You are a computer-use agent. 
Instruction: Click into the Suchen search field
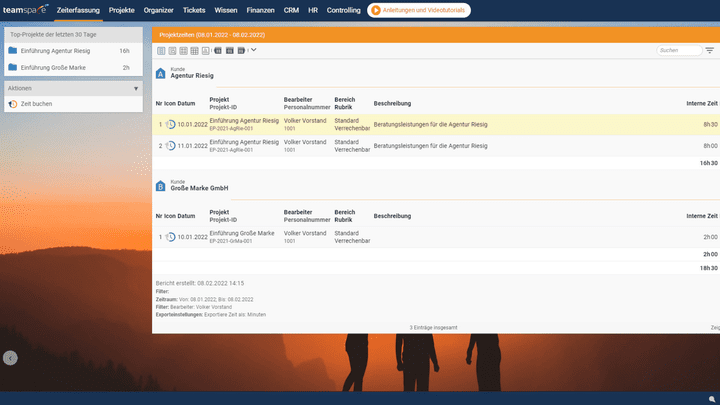(679, 50)
